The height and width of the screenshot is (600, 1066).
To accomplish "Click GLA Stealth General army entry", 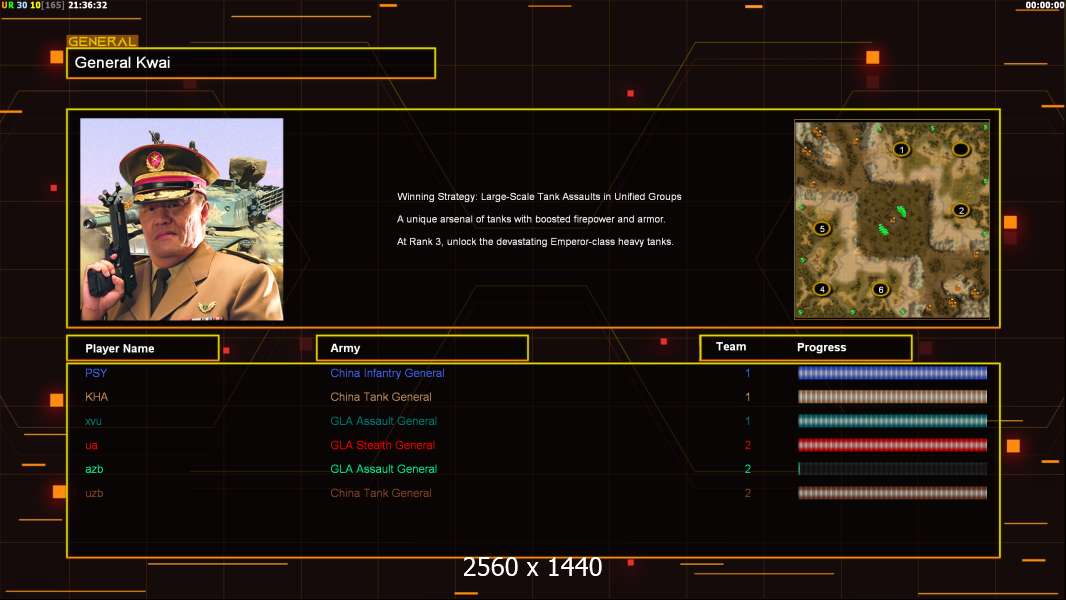I will pos(382,445).
